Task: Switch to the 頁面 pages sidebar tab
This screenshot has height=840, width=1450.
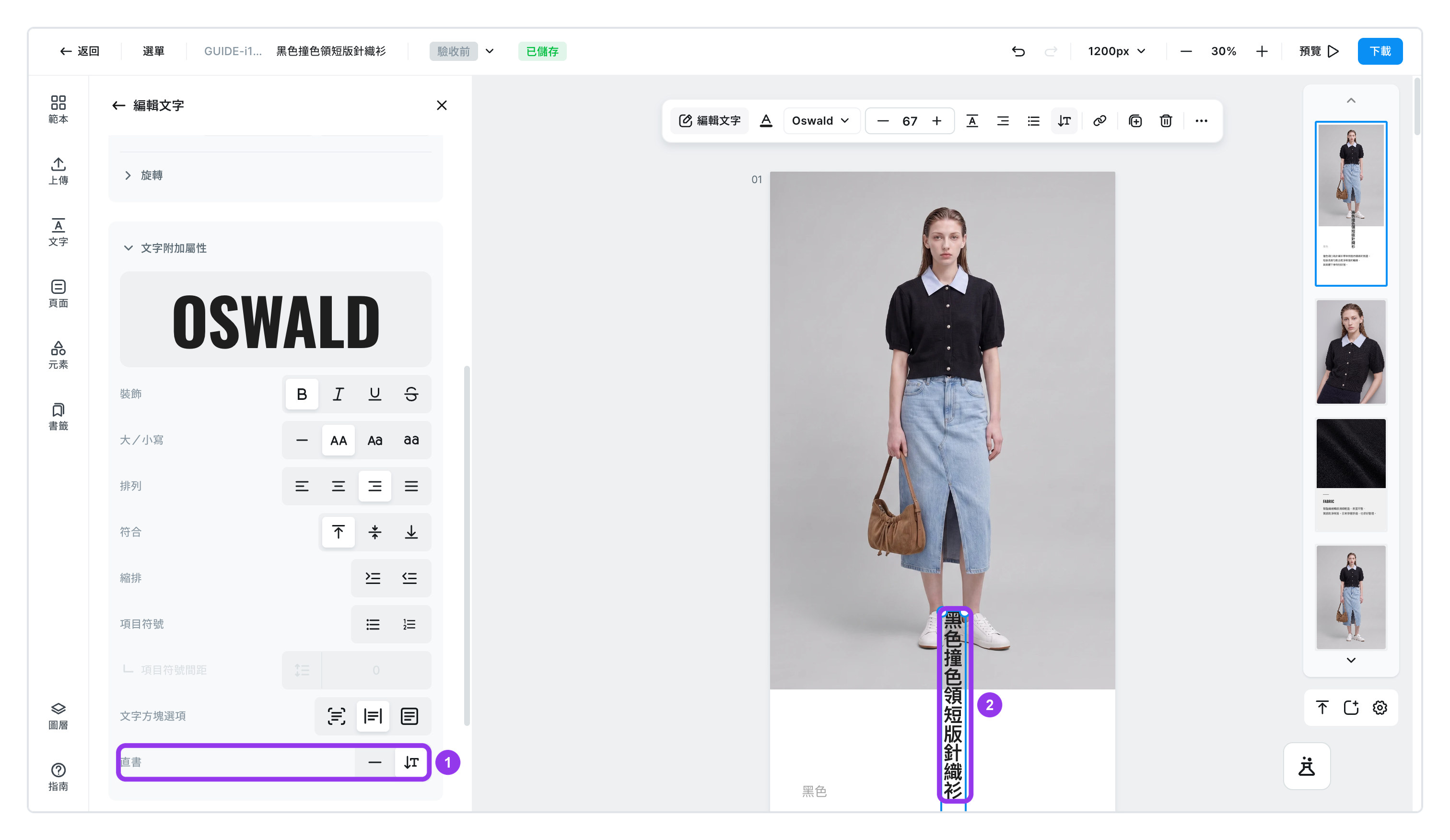Action: [58, 294]
